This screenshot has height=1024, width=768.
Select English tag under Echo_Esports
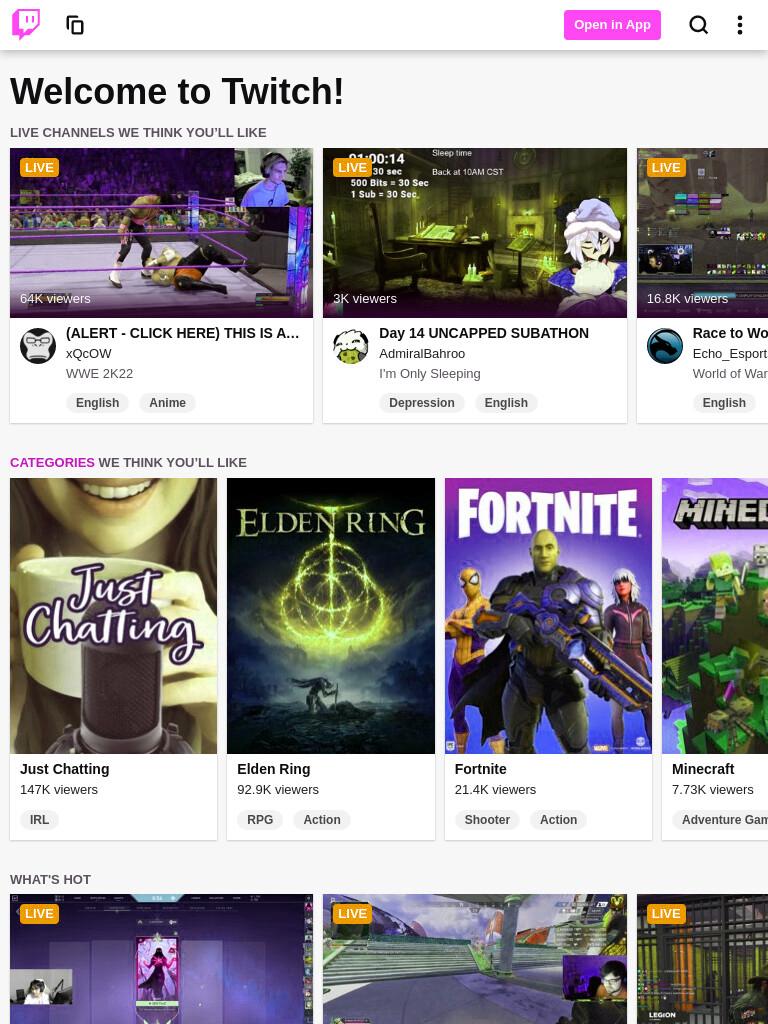pos(724,402)
